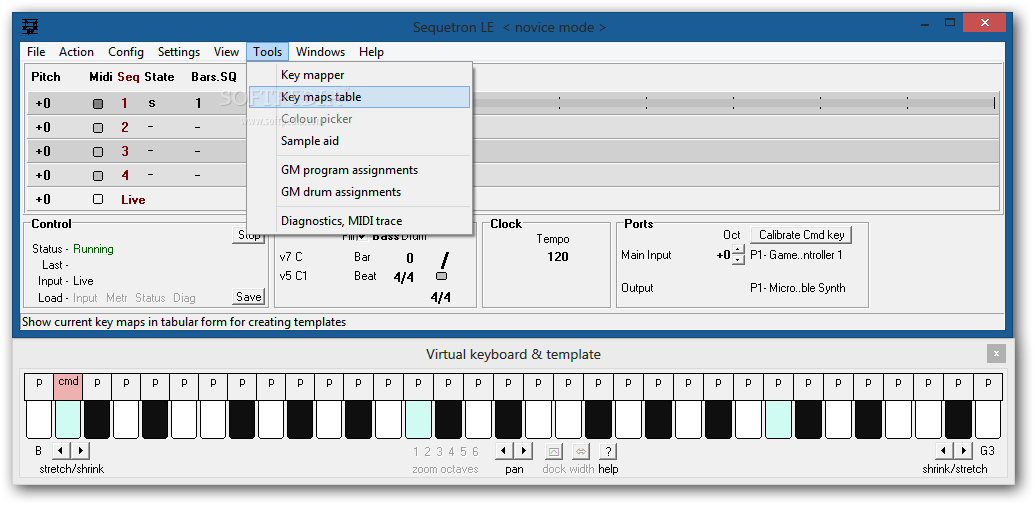This screenshot has height=505, width=1035.
Task: Toggle Midi checkbox for sequence 2
Action: click(98, 127)
